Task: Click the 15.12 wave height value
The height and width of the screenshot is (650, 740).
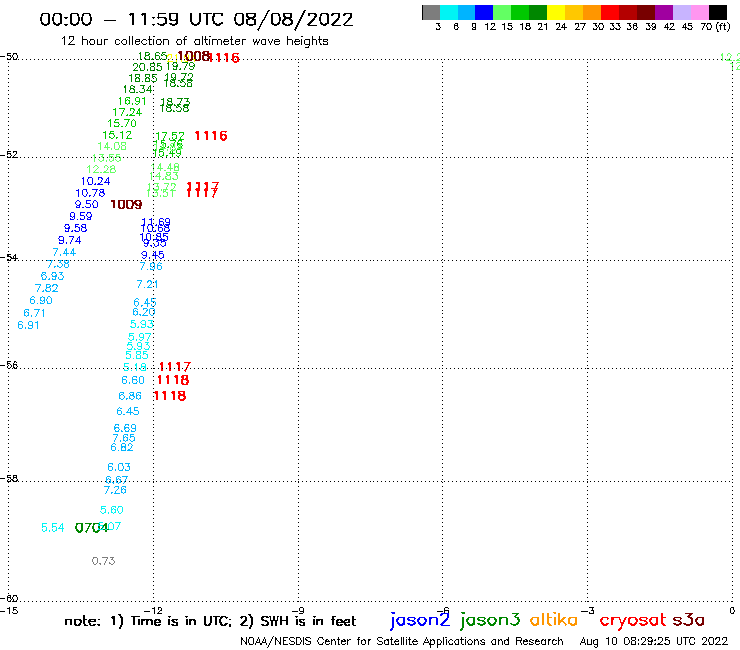Action: coord(117,135)
